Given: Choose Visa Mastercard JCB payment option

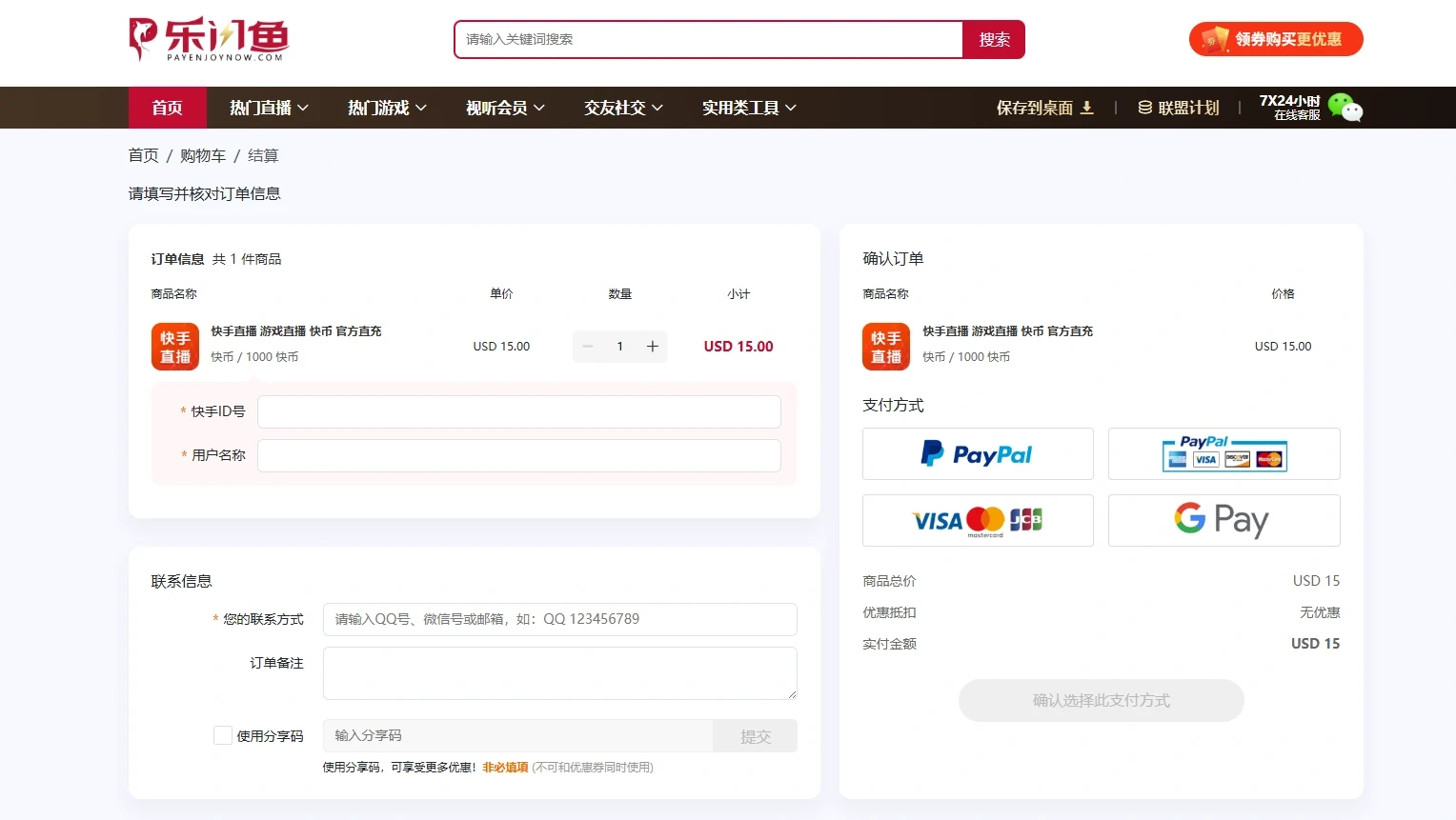Looking at the screenshot, I should (x=977, y=521).
